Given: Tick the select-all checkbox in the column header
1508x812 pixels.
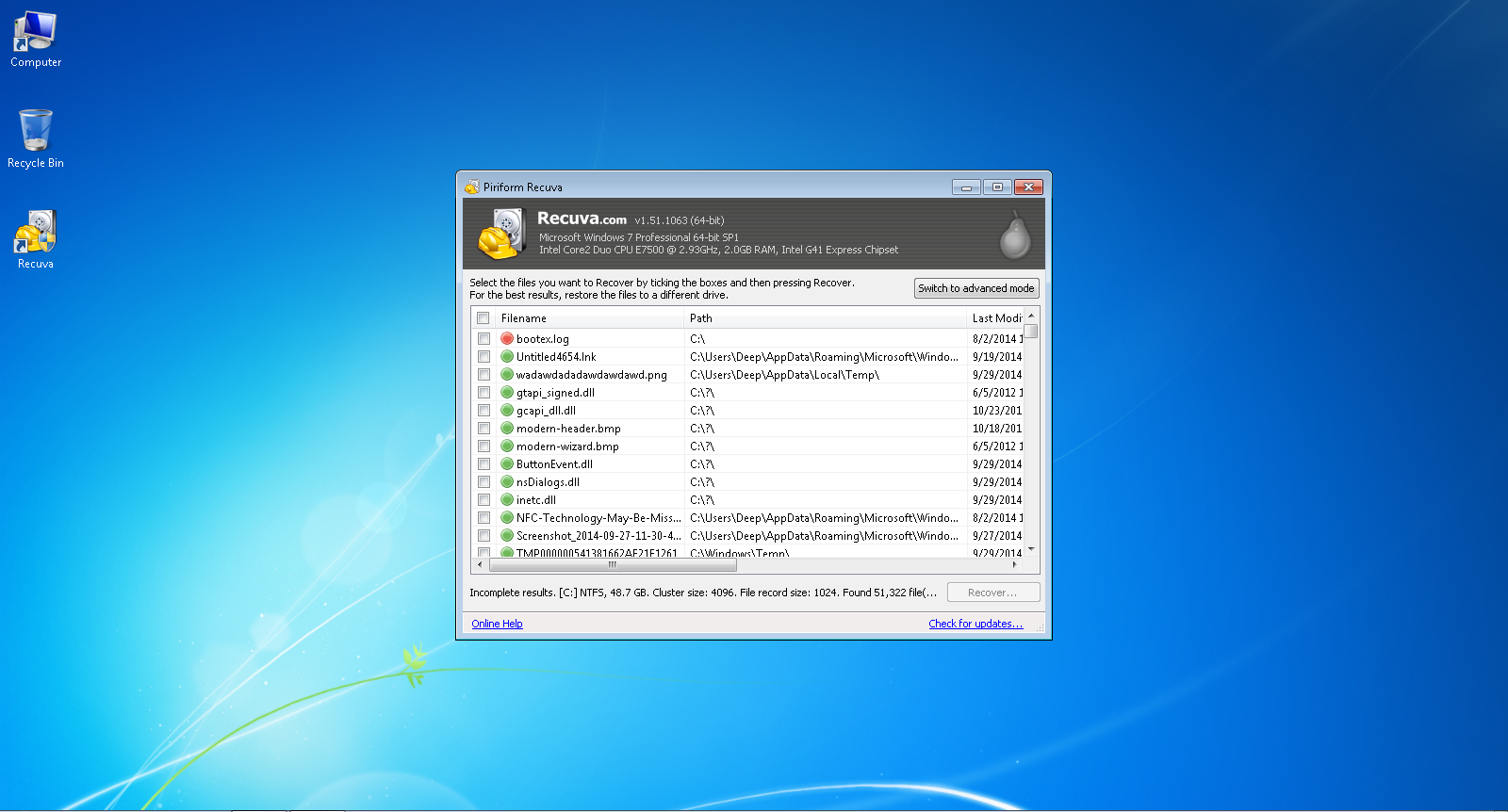Looking at the screenshot, I should click(484, 318).
